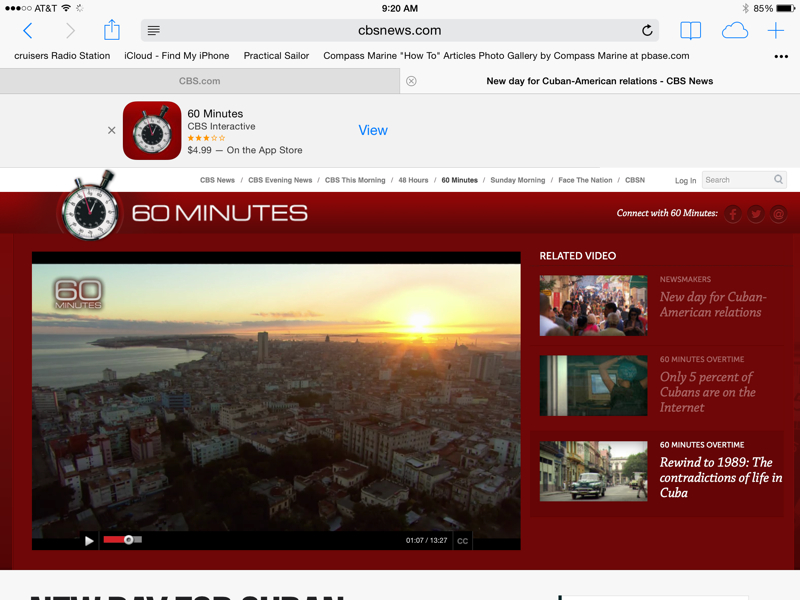The width and height of the screenshot is (800, 600).
Task: Go to Face The Nation nav link
Action: (x=585, y=180)
